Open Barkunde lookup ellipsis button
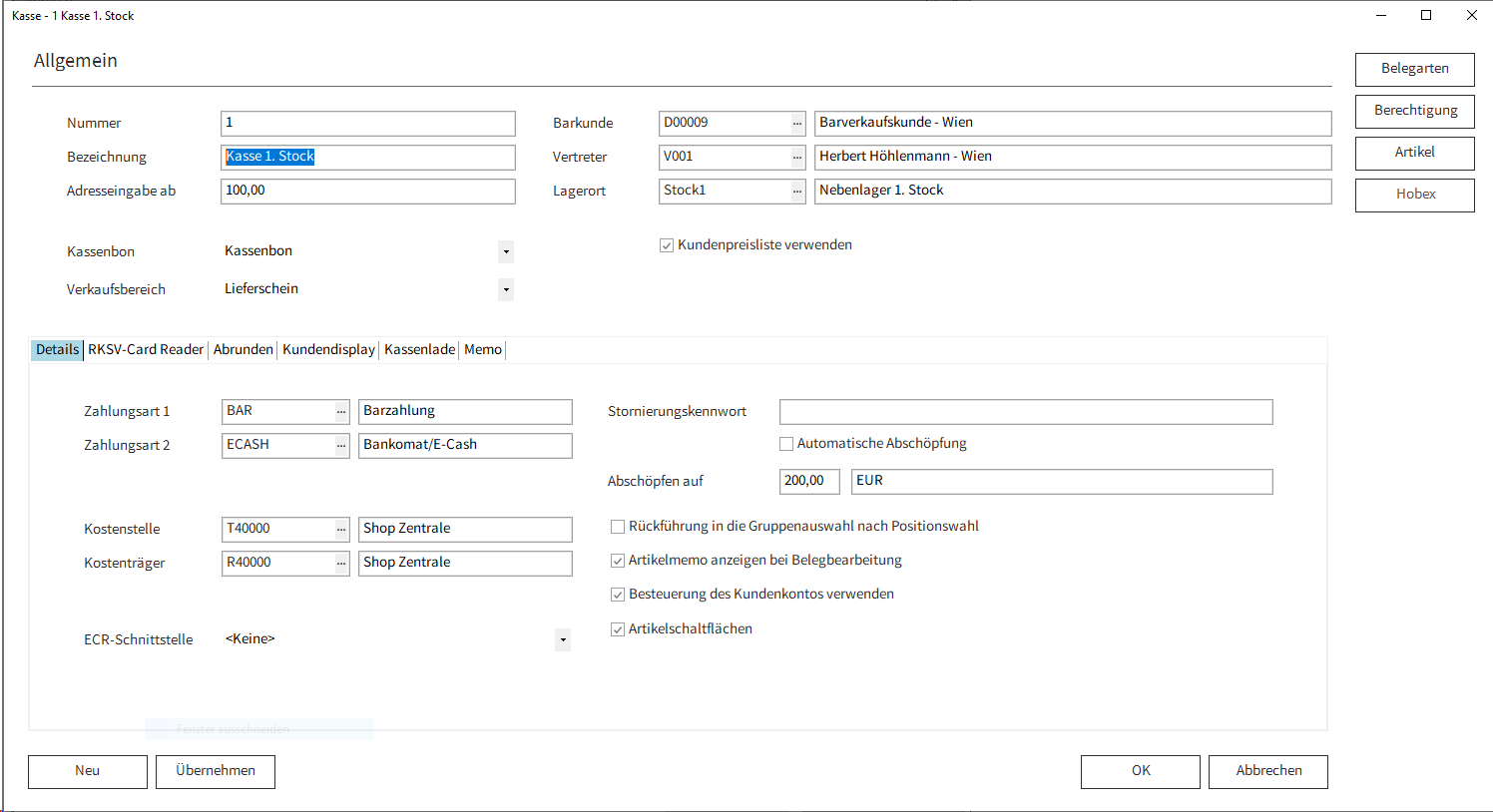This screenshot has height=812, width=1493. (x=797, y=124)
